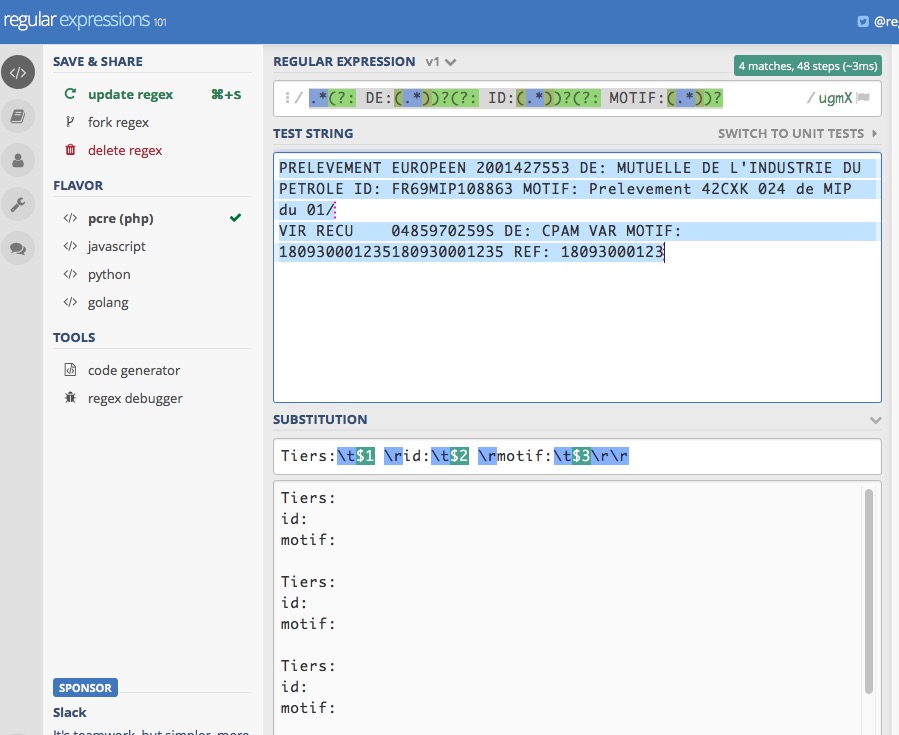
Task: Click the Twitter icon in the header
Action: (862, 22)
